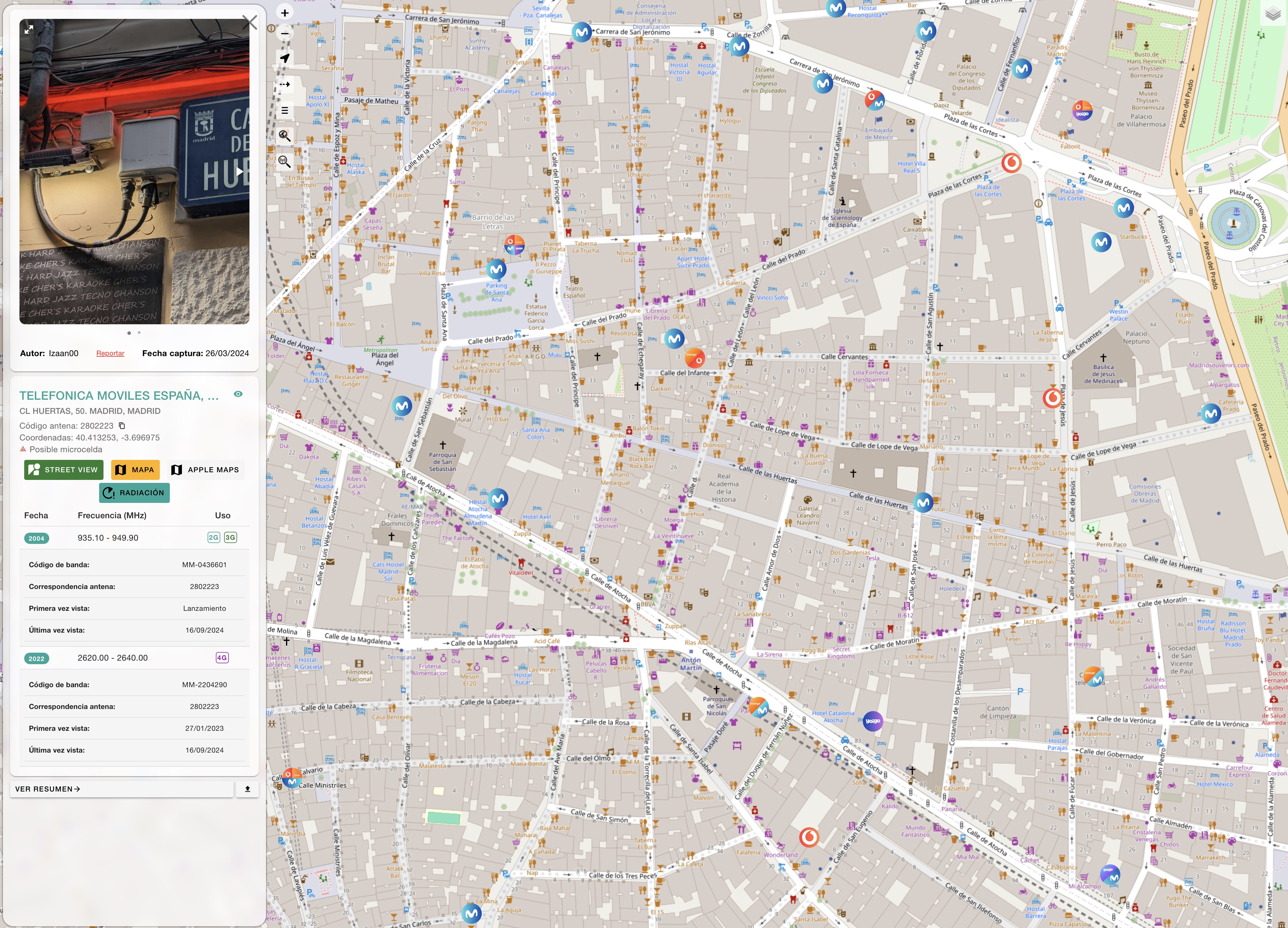Image resolution: width=1288 pixels, height=928 pixels.
Task: Select the second photo carousel dot
Action: [x=139, y=333]
